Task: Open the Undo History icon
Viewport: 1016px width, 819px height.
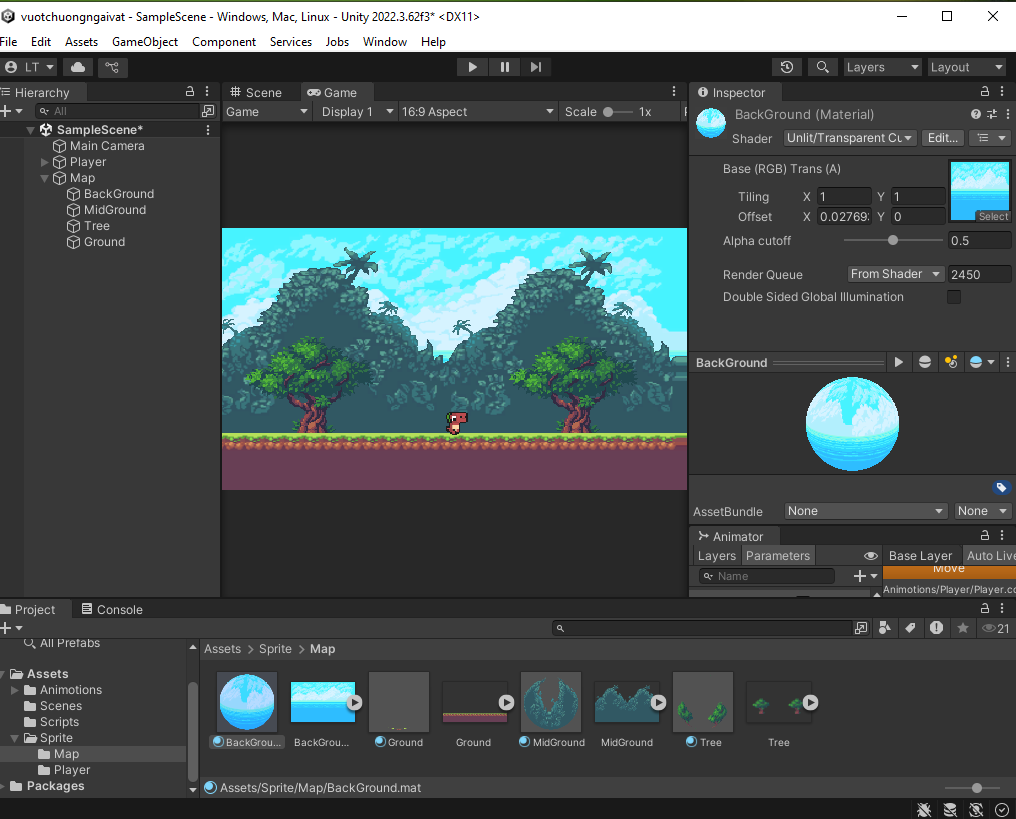Action: point(787,67)
